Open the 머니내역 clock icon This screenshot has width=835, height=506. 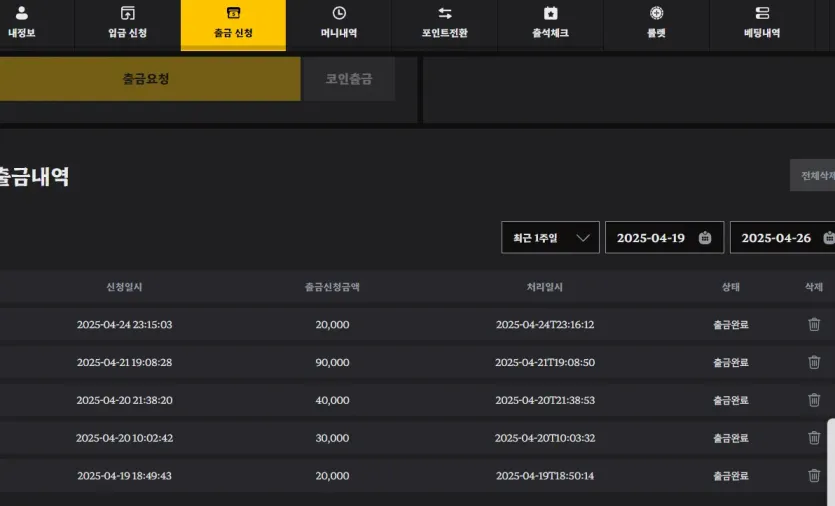(339, 13)
